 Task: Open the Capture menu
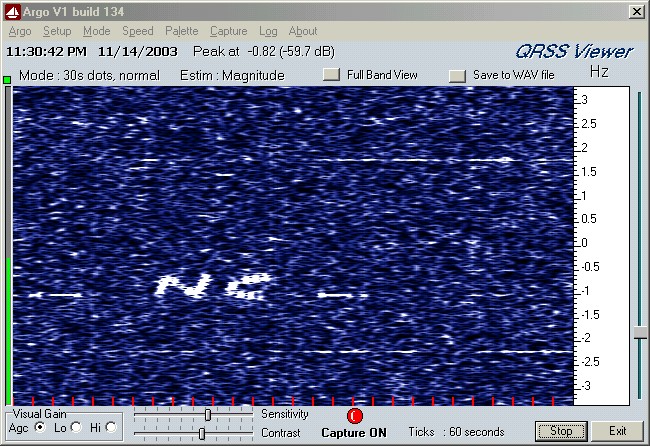[228, 31]
